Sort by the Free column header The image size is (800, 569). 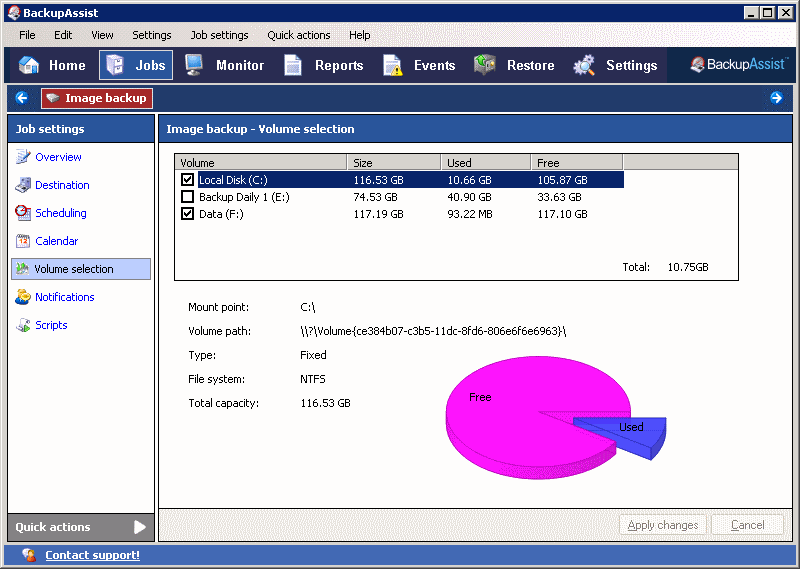577,162
